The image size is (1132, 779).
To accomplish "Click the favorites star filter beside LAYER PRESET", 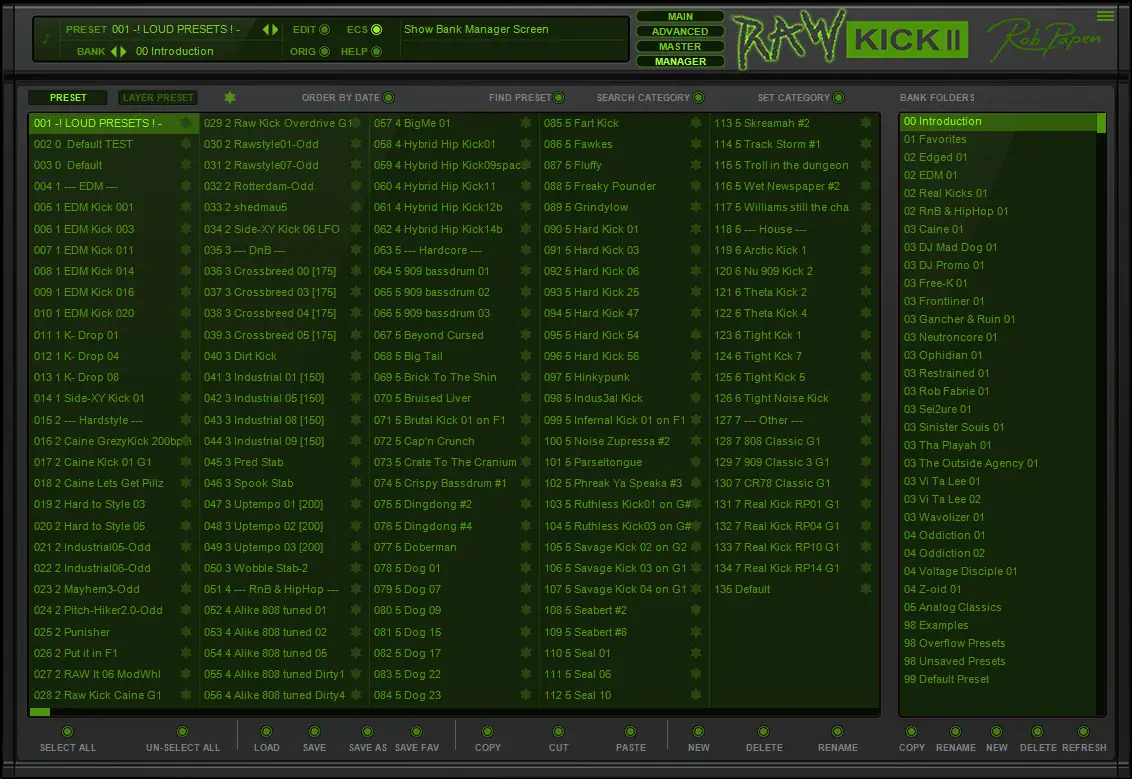I will (230, 97).
